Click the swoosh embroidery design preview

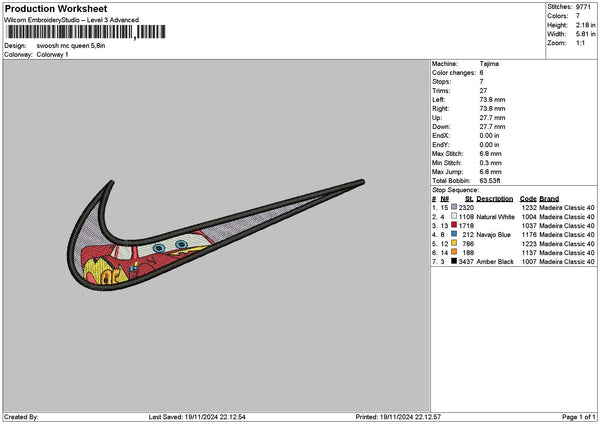216,235
